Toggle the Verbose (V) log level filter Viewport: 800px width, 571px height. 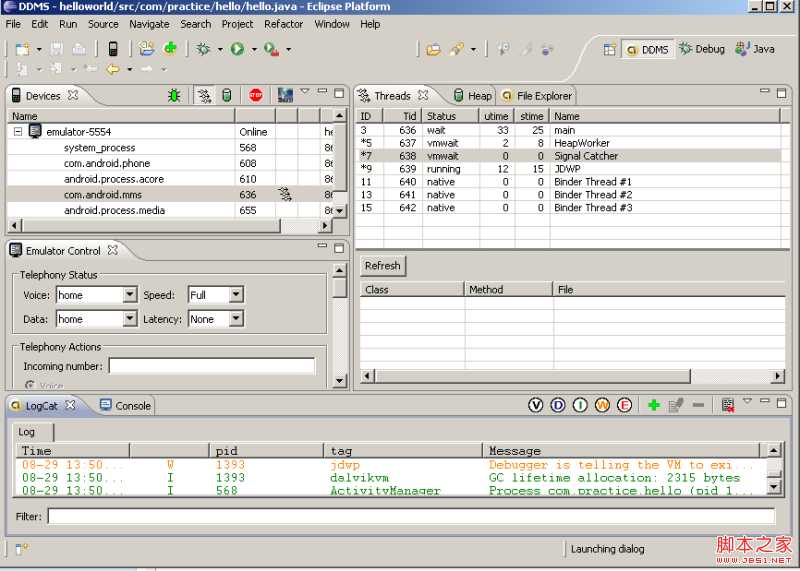coord(535,405)
